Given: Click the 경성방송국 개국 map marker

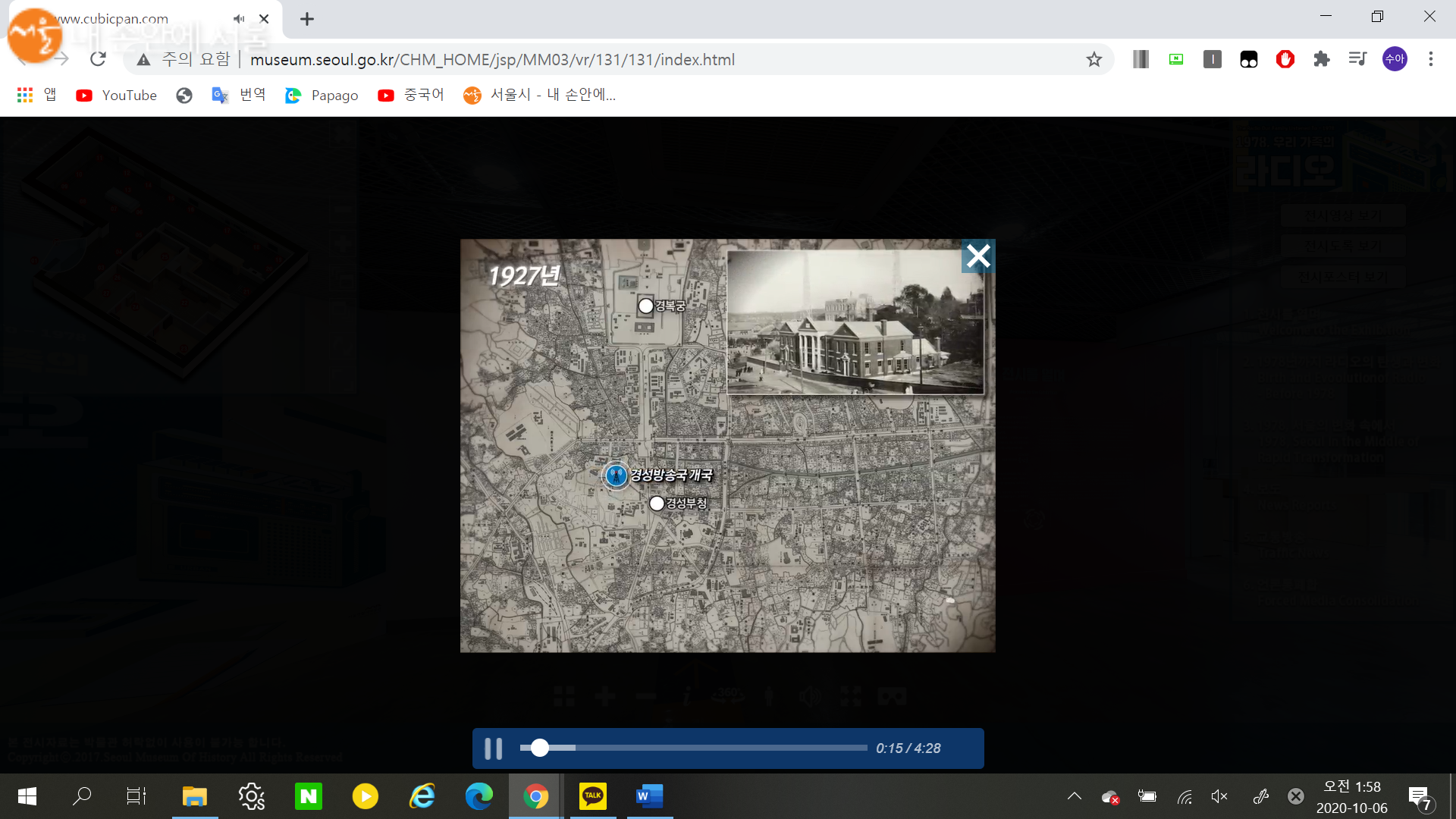Looking at the screenshot, I should 616,475.
